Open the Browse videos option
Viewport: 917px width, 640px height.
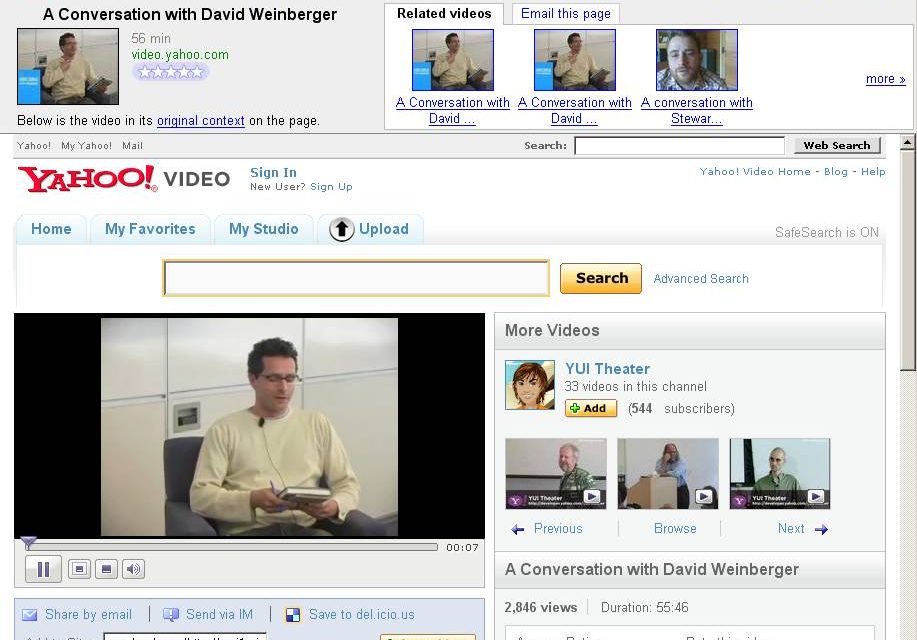point(675,528)
